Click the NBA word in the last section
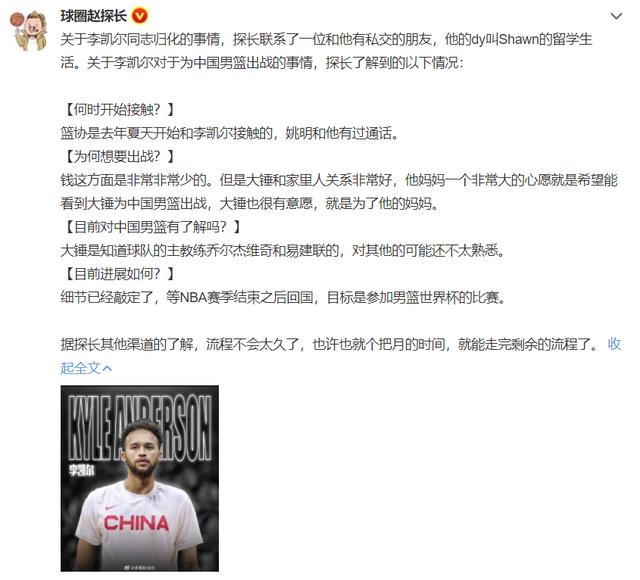The height and width of the screenshot is (580, 640). click(193, 298)
